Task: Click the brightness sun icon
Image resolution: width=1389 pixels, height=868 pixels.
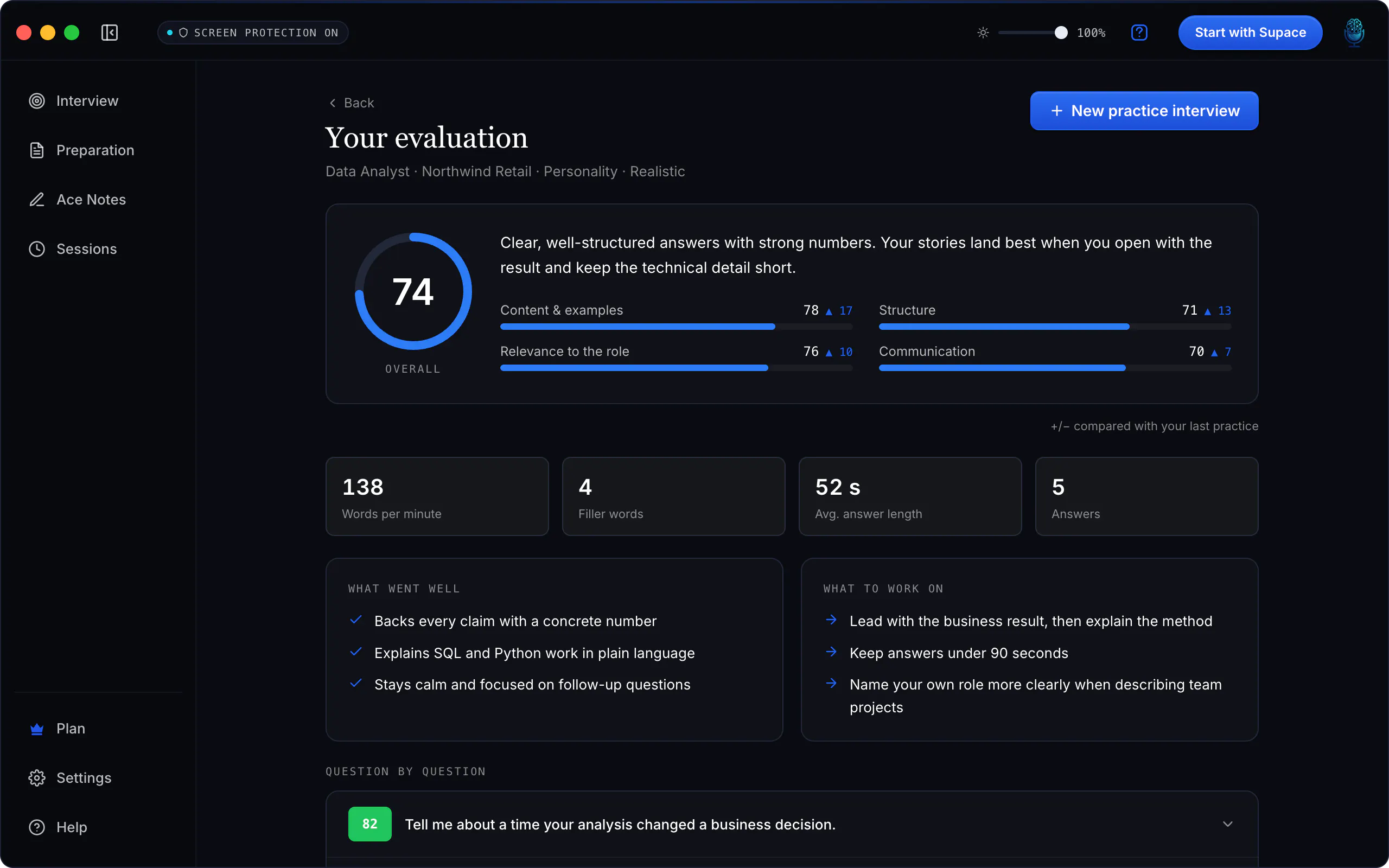Action: (x=983, y=33)
